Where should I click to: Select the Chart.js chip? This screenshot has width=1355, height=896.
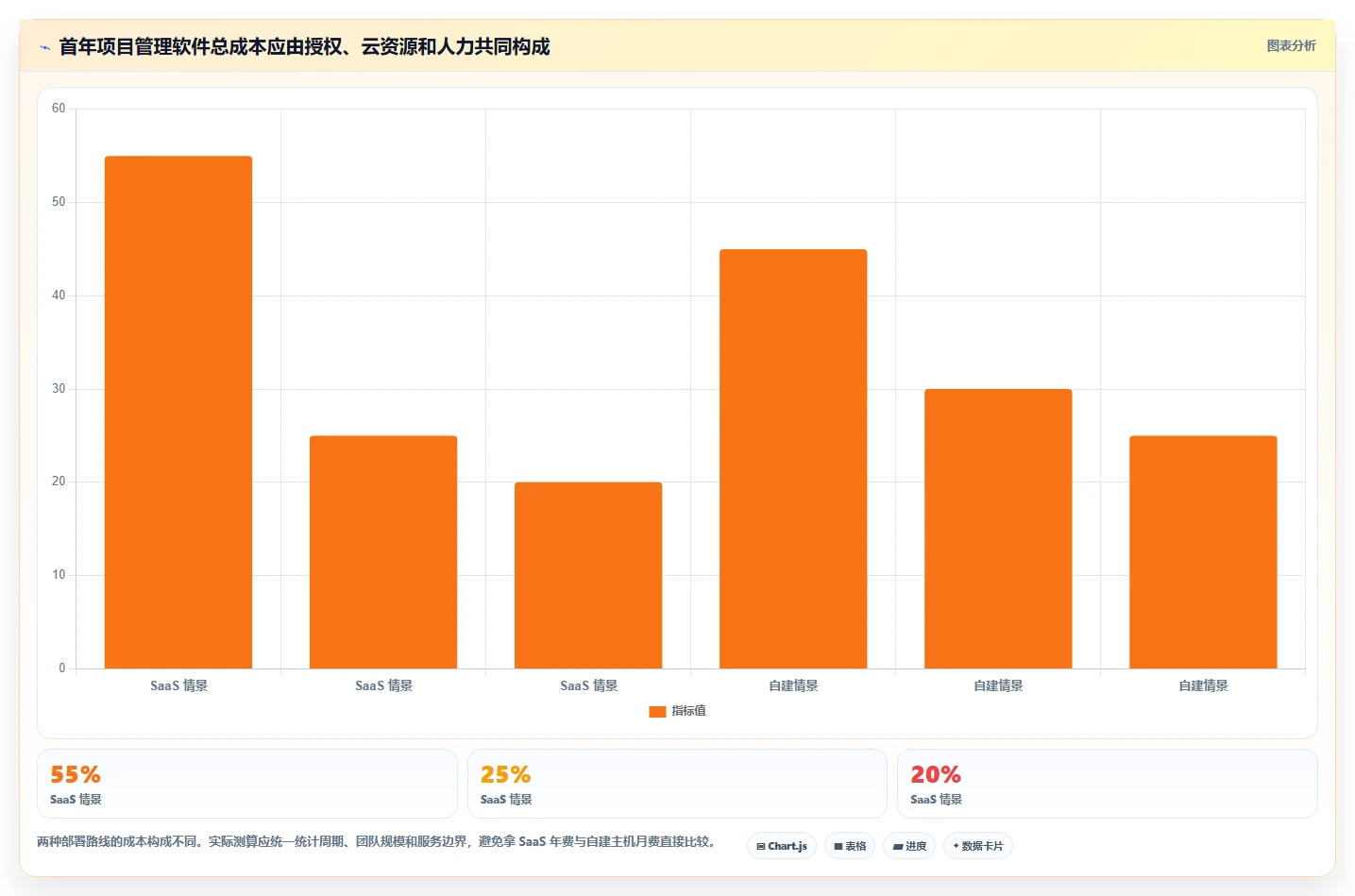click(782, 846)
